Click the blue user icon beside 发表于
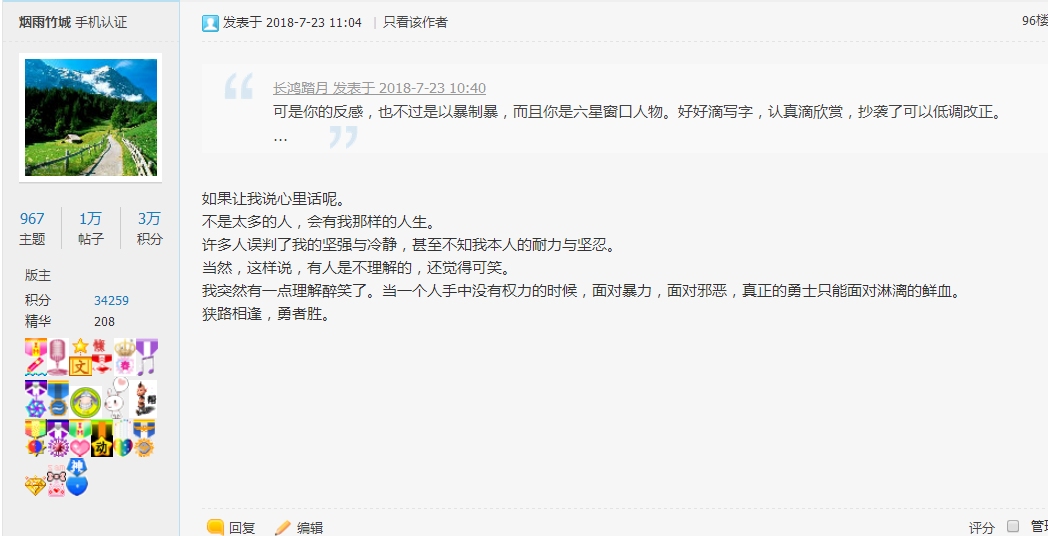 pos(211,23)
